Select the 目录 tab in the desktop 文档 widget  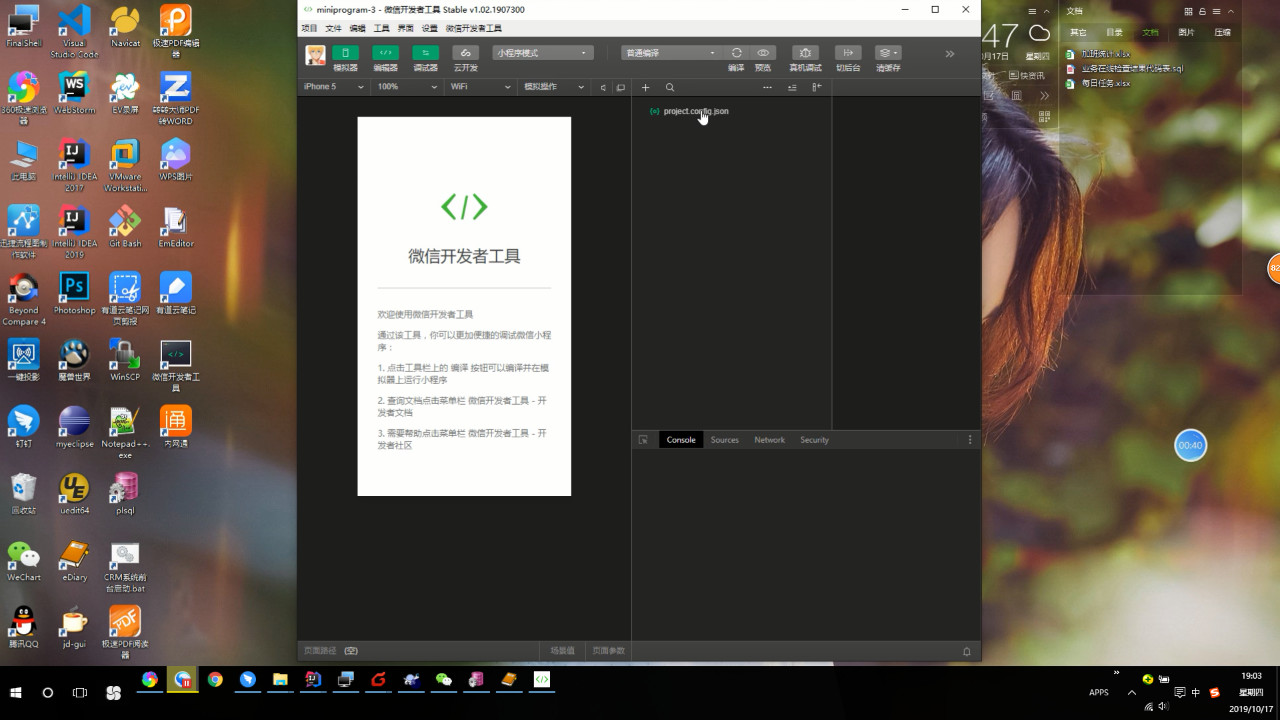click(x=1114, y=32)
